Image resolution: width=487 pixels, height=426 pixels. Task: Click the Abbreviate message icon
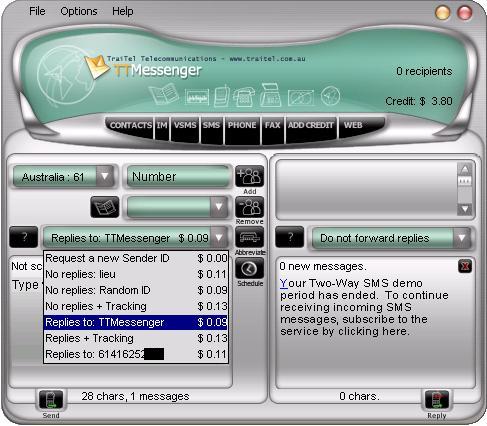pos(249,237)
